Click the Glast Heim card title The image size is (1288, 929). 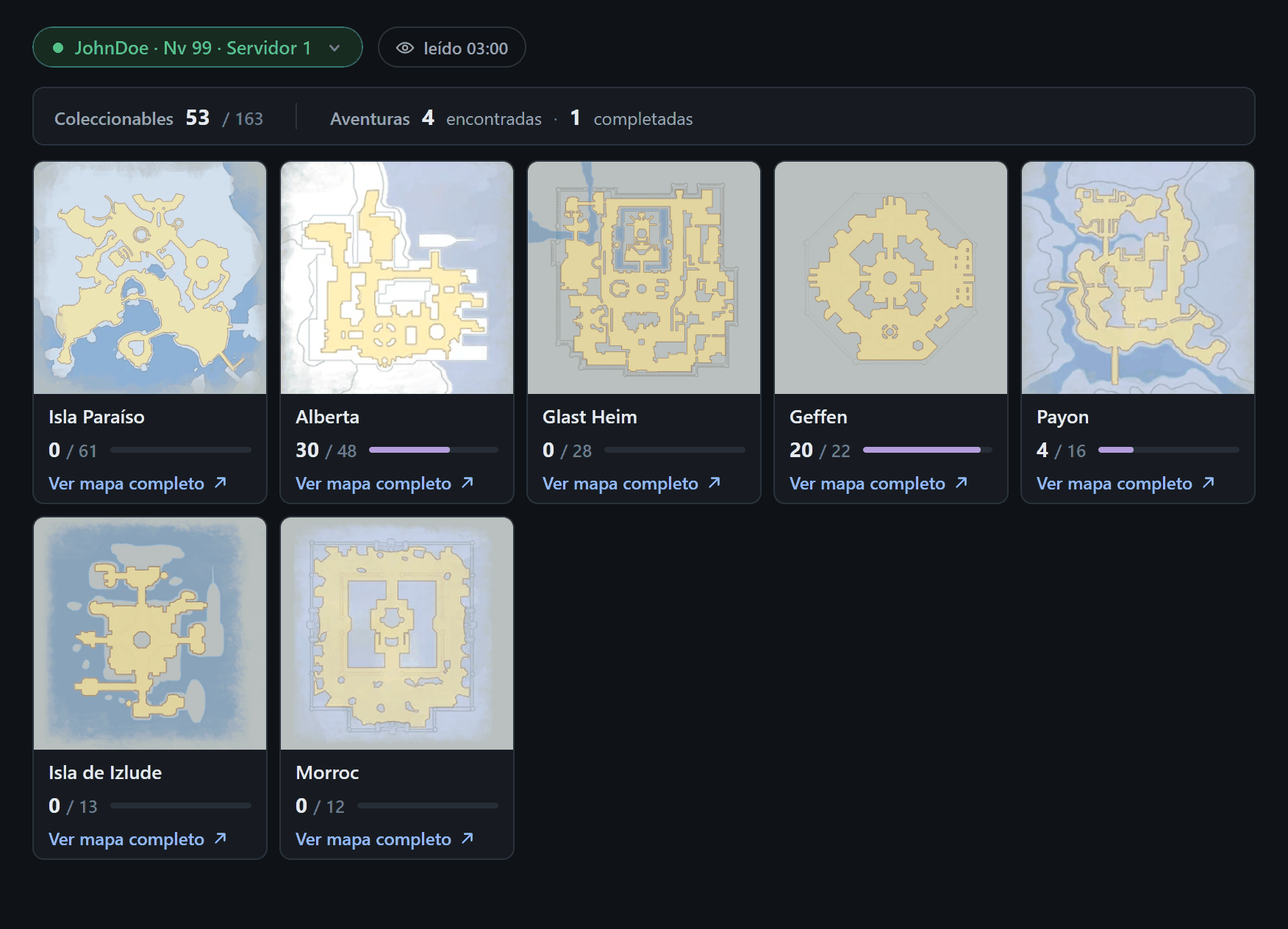590,417
